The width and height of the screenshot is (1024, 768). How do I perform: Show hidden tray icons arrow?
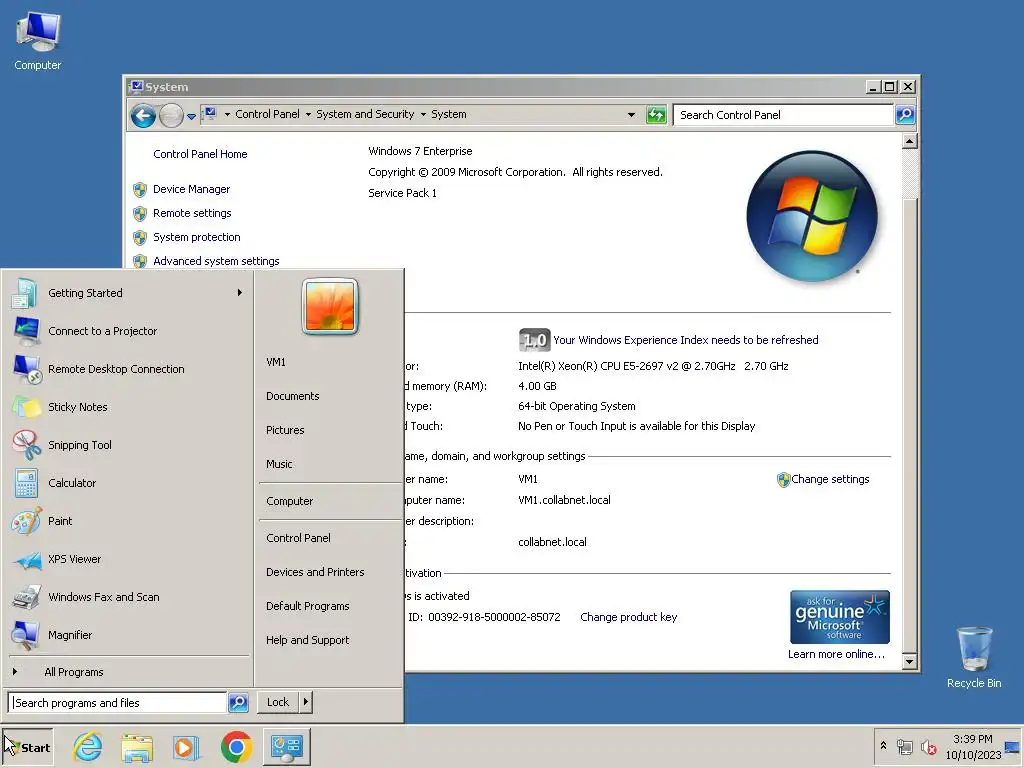(x=884, y=746)
